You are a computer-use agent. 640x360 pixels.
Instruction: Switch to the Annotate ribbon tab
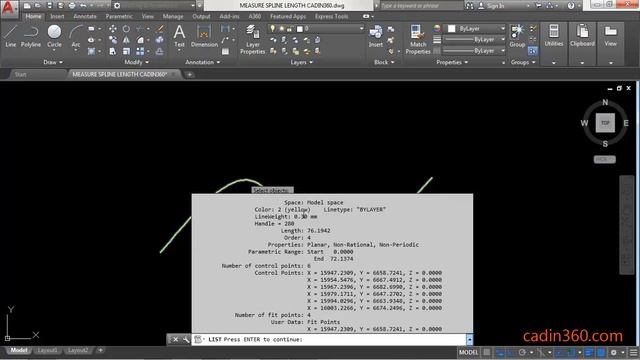click(85, 16)
